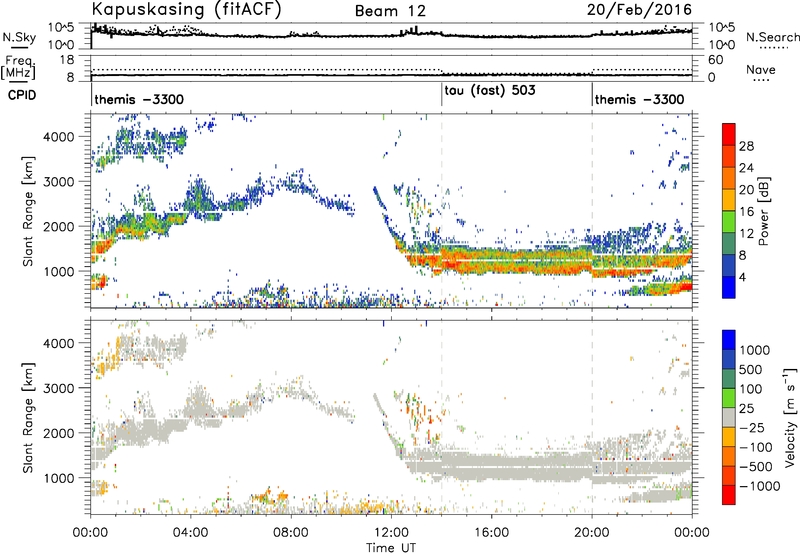Pick the bright blue bottom Power bar swatch

729,288
